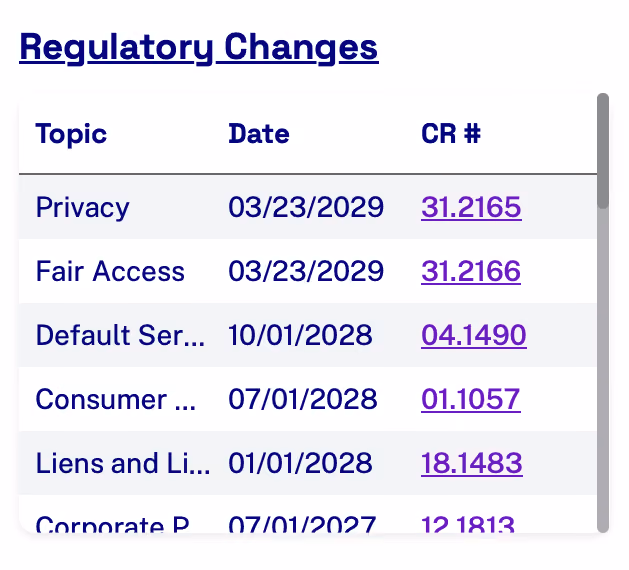Click the 07/01/2028 date cell

pyautogui.click(x=303, y=399)
